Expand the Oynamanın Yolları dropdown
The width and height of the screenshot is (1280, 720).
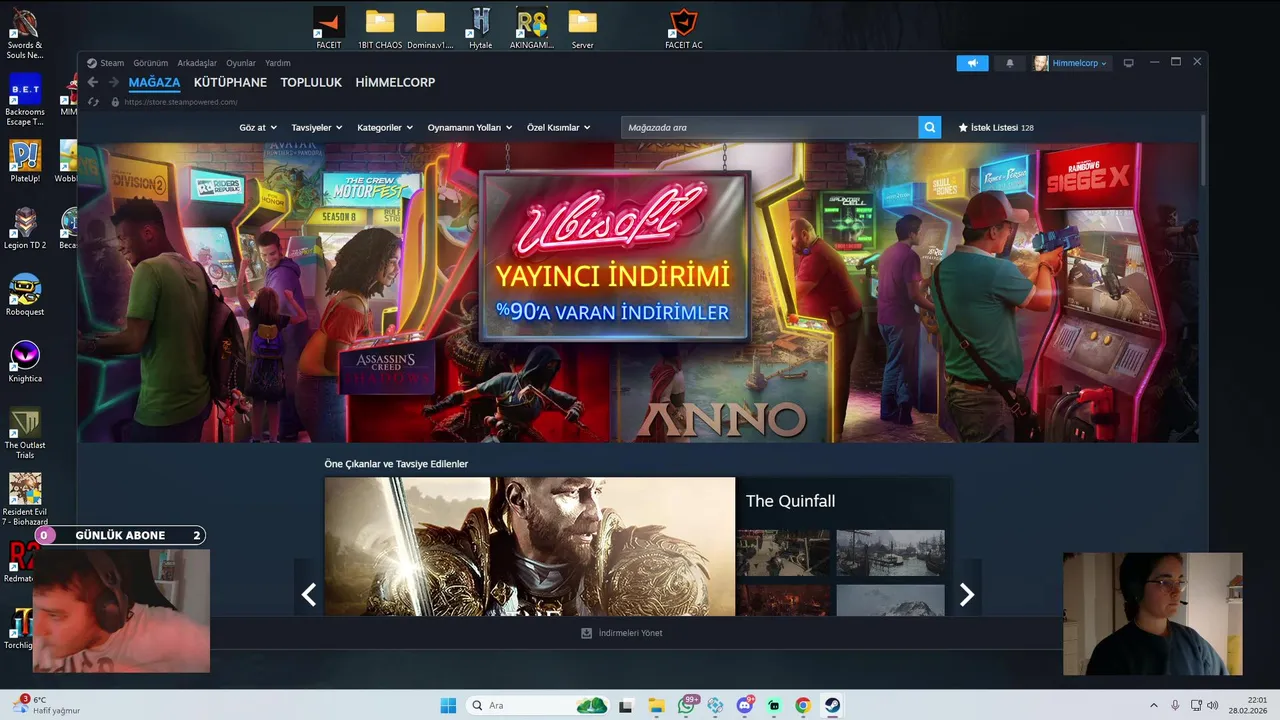point(470,128)
